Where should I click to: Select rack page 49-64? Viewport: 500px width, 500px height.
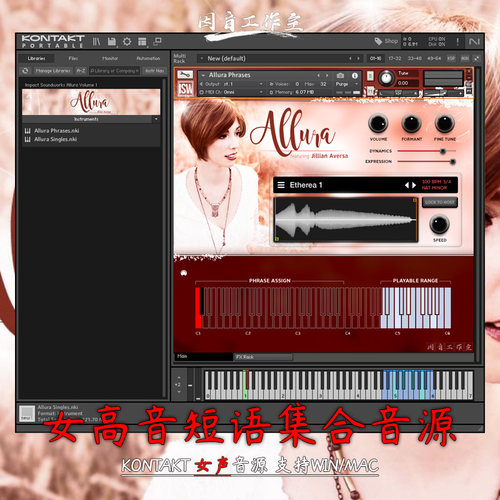click(x=434, y=58)
